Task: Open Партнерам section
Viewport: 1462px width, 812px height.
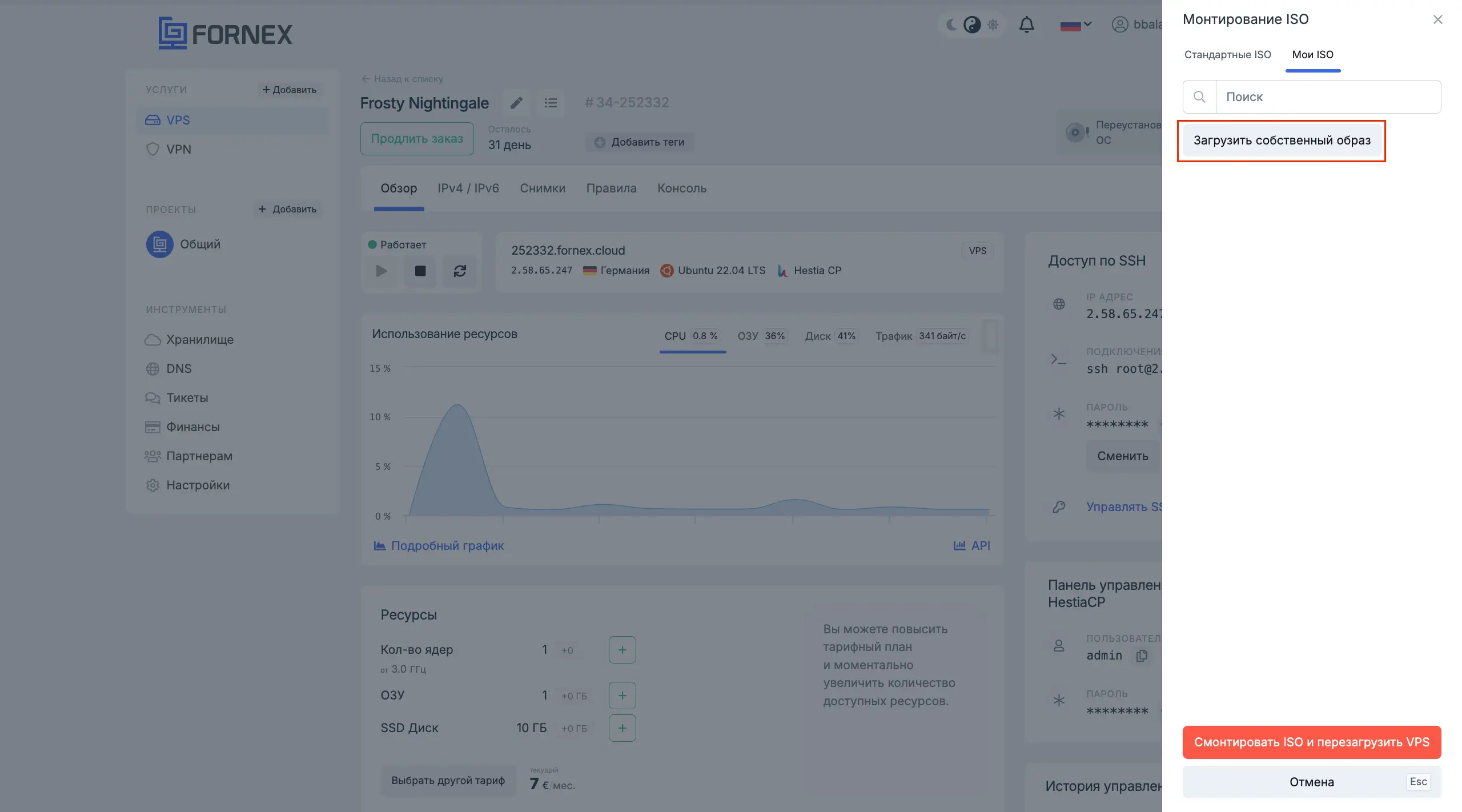Action: click(x=188, y=456)
